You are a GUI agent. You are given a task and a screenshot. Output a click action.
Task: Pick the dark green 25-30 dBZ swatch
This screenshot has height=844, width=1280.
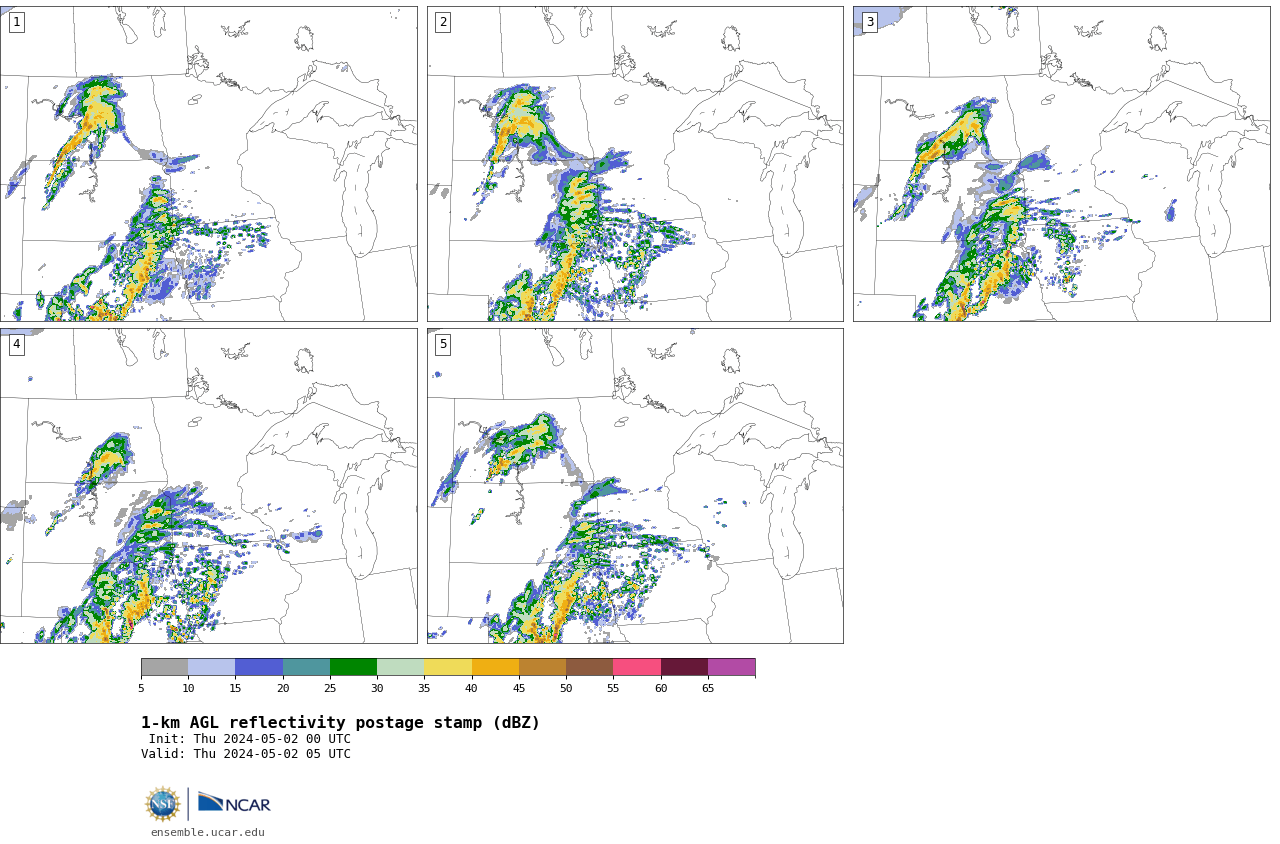[353, 667]
